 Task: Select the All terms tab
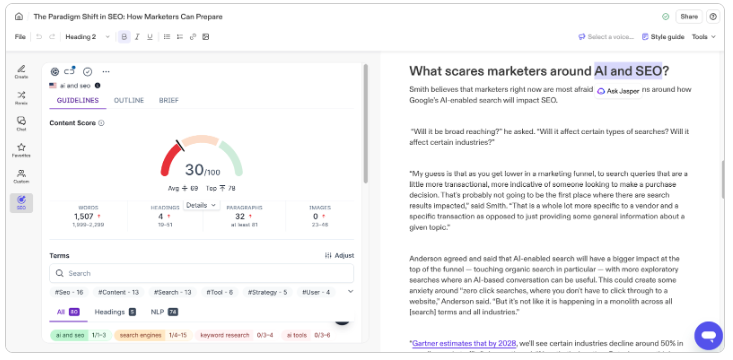click(x=68, y=312)
